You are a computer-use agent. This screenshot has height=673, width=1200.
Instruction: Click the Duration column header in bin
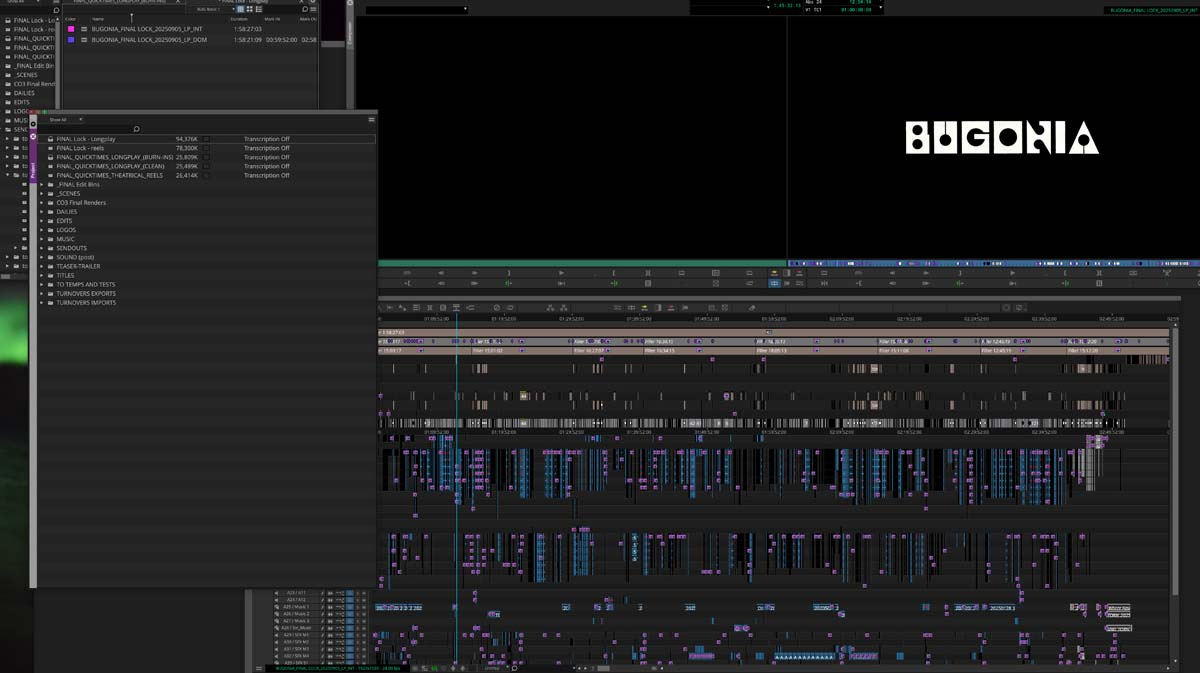pyautogui.click(x=239, y=19)
